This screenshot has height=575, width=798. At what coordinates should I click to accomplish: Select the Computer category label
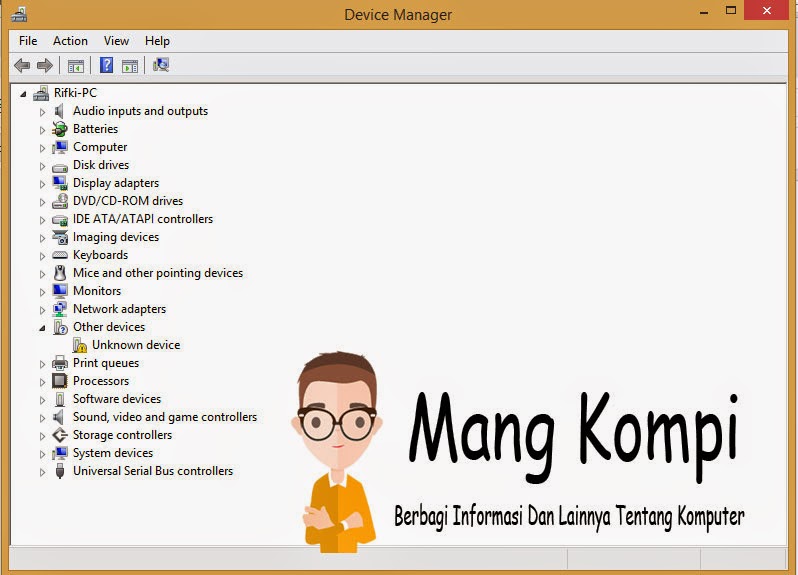100,147
